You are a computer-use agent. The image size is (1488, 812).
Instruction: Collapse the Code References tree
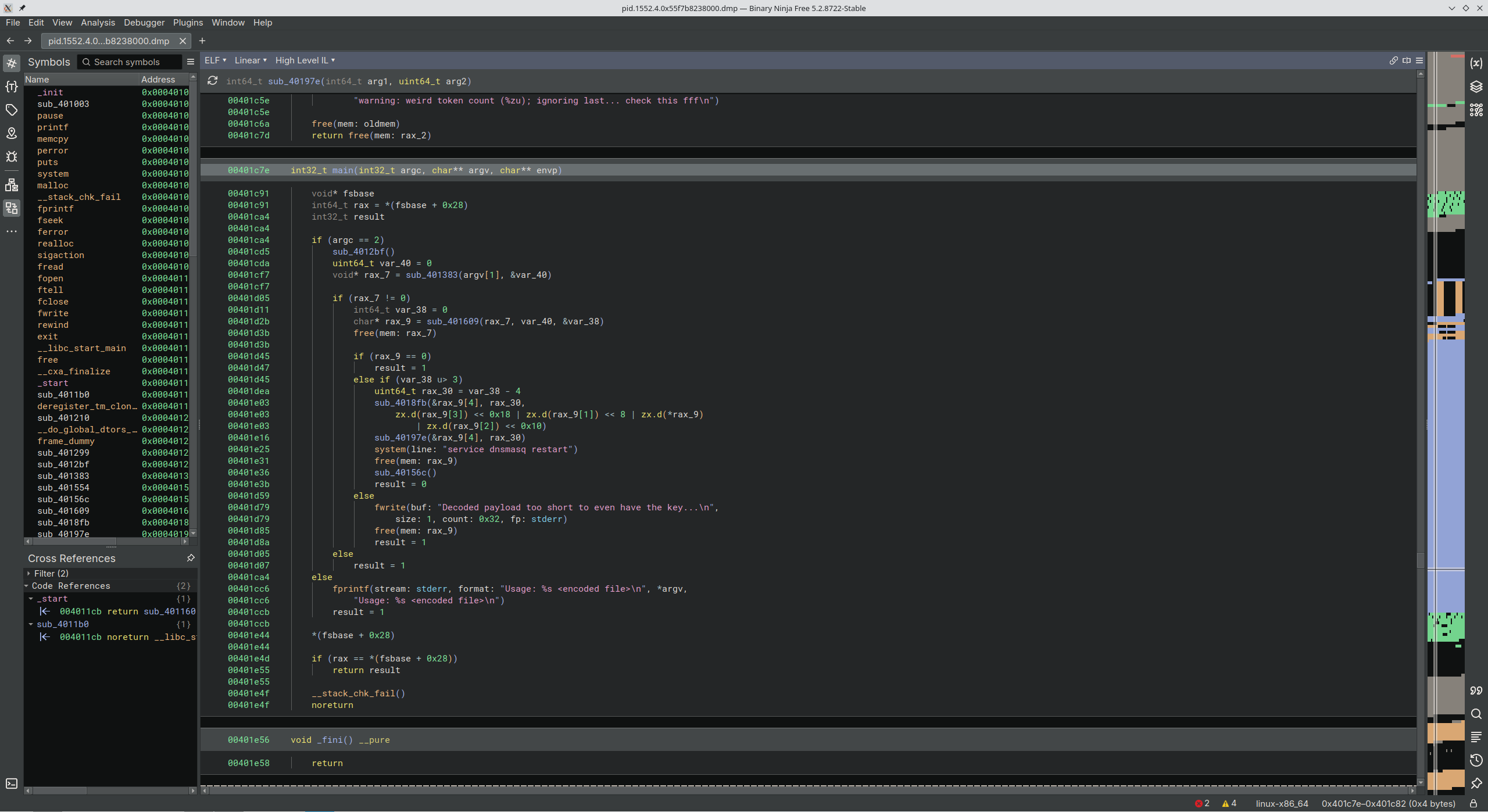[27, 586]
